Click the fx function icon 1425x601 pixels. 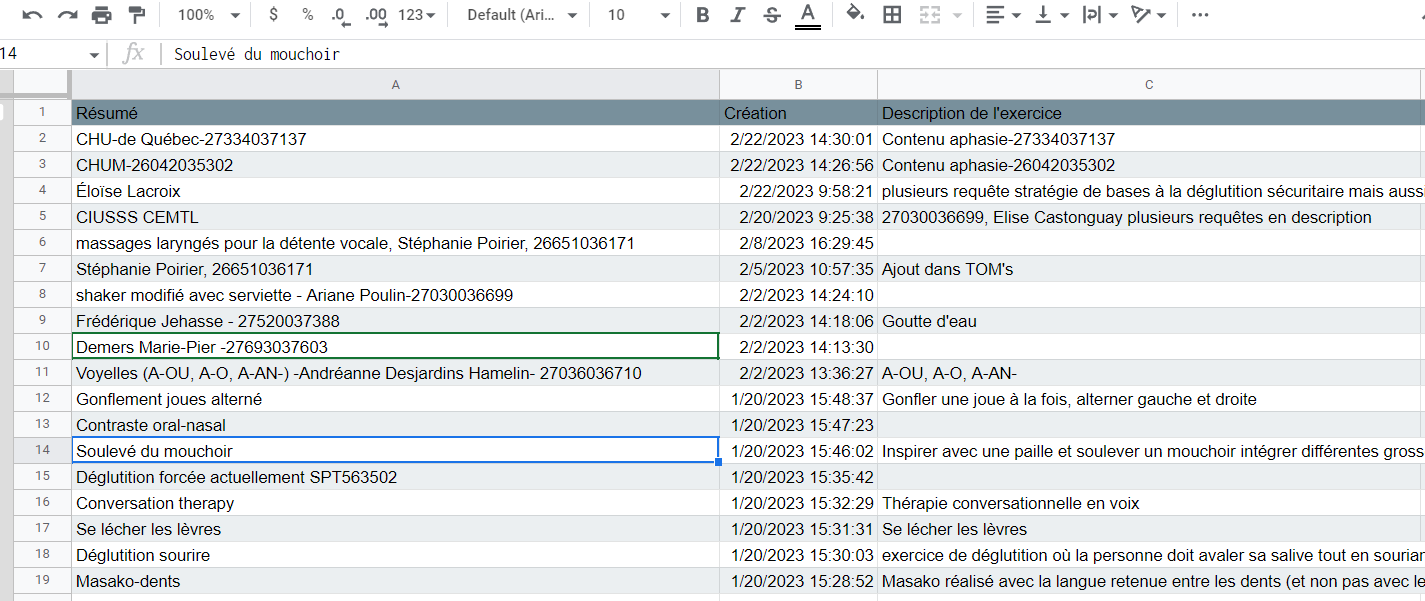click(133, 54)
